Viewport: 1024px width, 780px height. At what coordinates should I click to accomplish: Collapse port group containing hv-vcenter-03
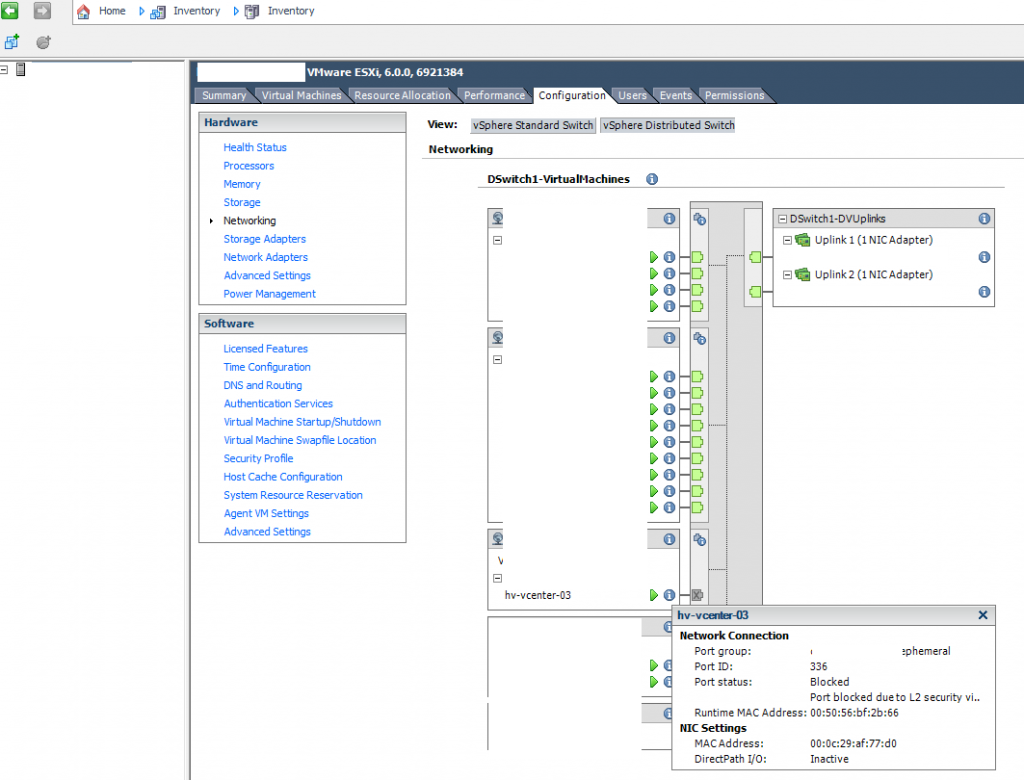click(x=498, y=578)
